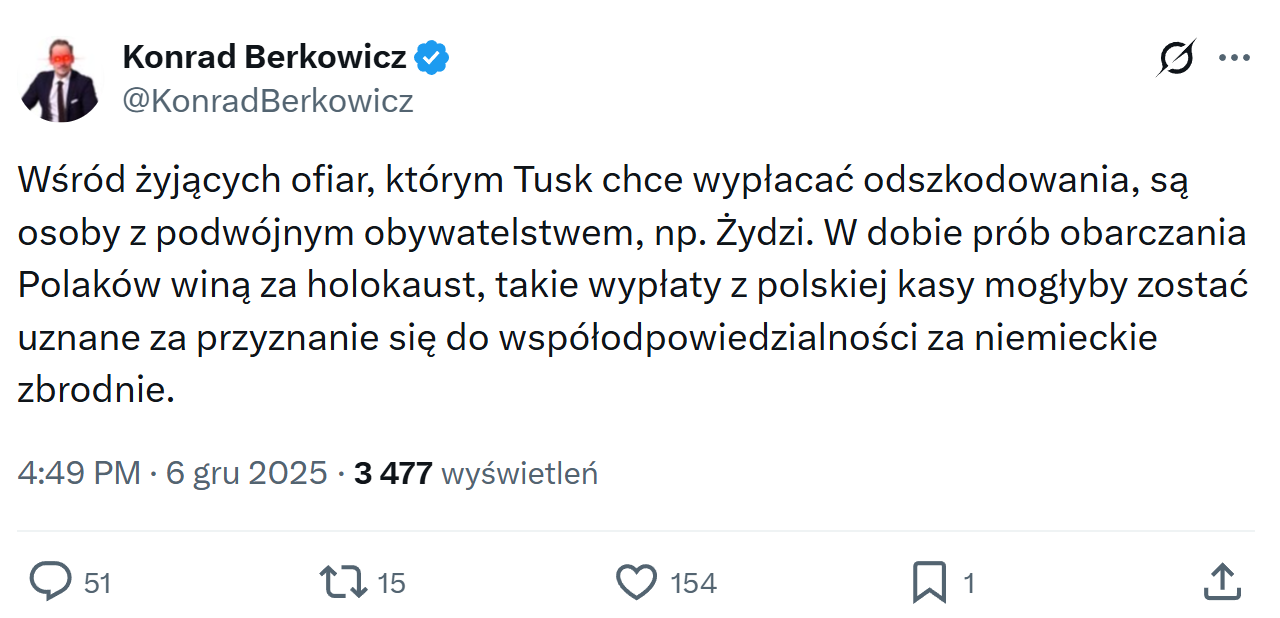Click the blue verified badge
The width and height of the screenshot is (1280, 618).
coord(432,58)
